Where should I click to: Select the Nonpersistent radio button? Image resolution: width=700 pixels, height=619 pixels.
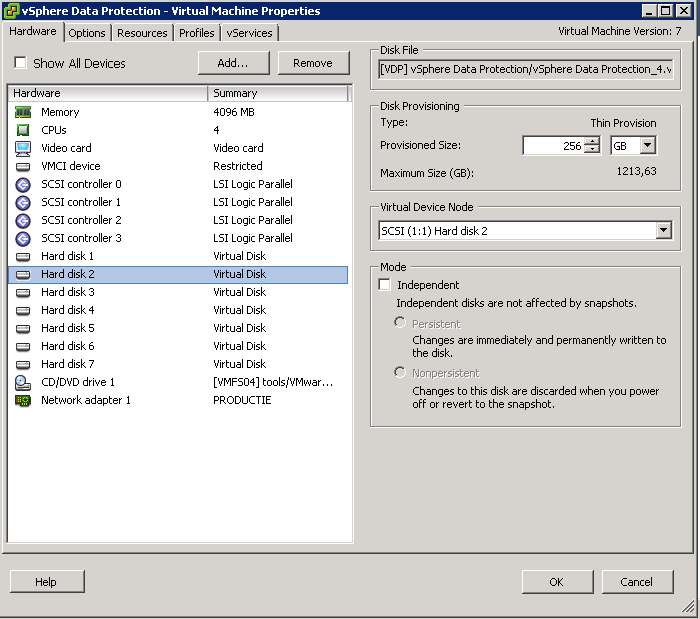pyautogui.click(x=400, y=372)
